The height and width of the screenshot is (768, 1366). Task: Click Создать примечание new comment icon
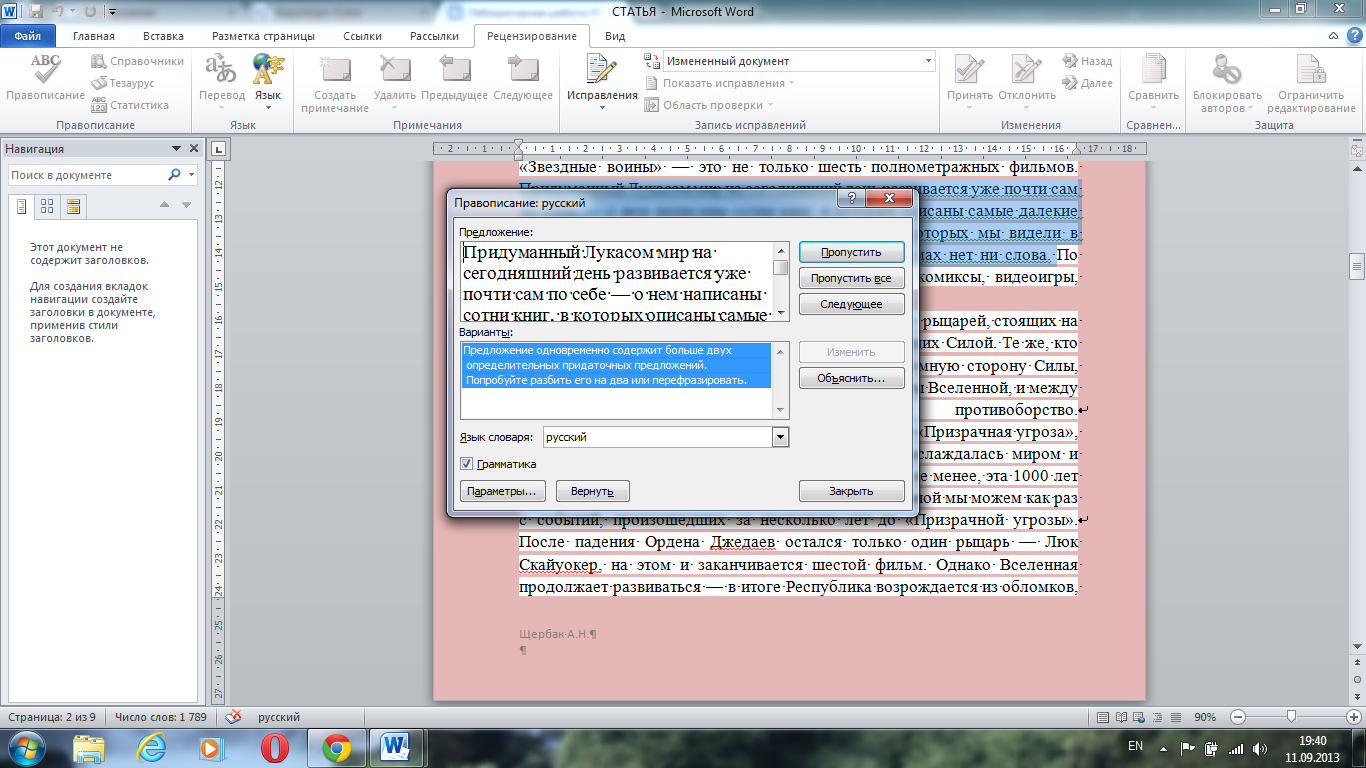click(x=335, y=82)
